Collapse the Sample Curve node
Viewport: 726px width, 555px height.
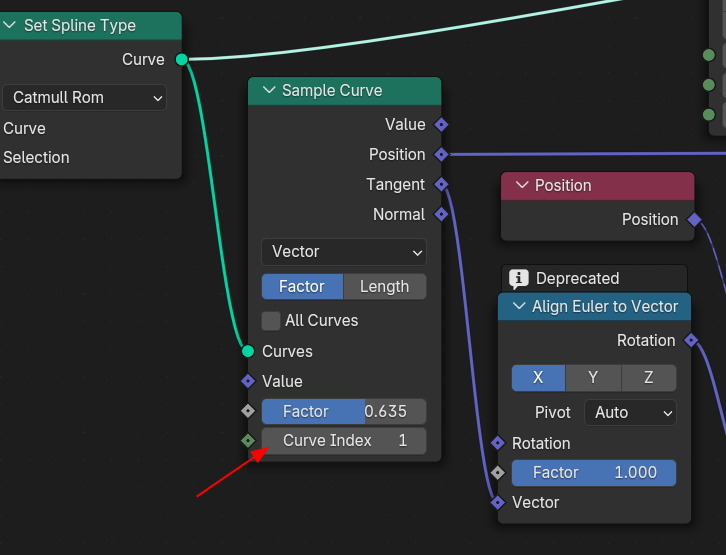(x=269, y=90)
